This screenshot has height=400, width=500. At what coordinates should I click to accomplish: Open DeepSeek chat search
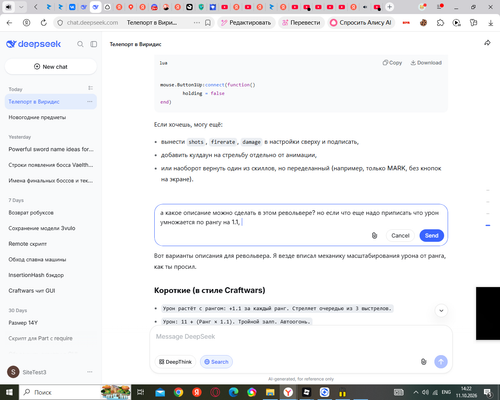tap(80, 44)
